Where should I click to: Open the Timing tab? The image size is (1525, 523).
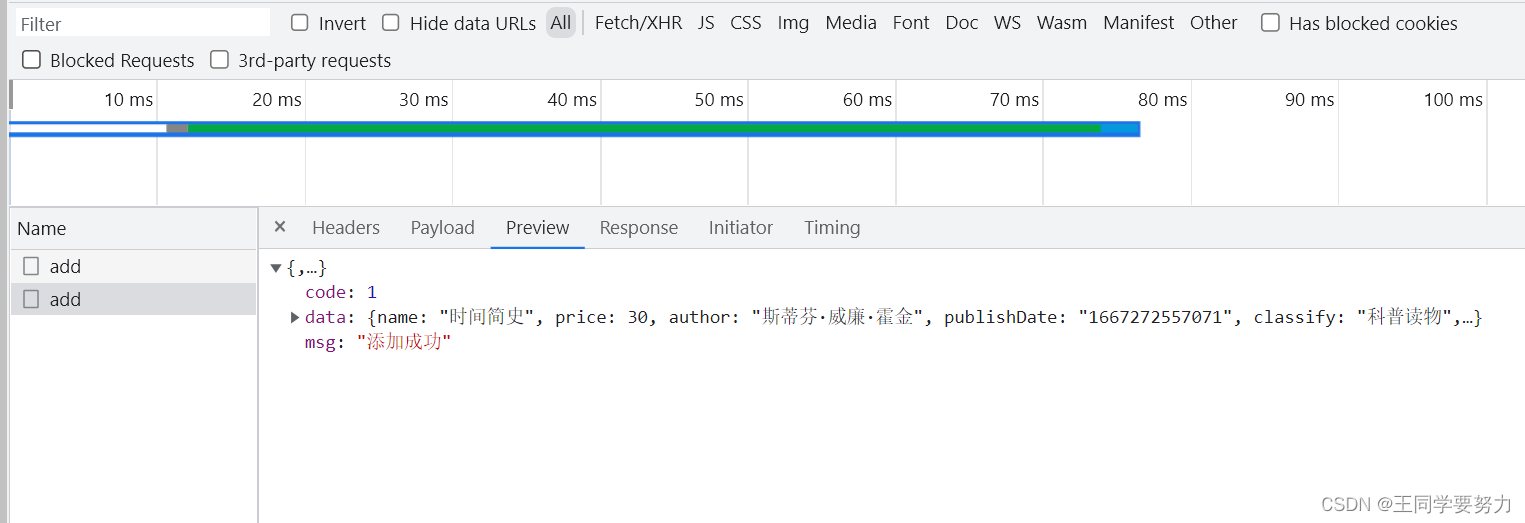tap(832, 228)
